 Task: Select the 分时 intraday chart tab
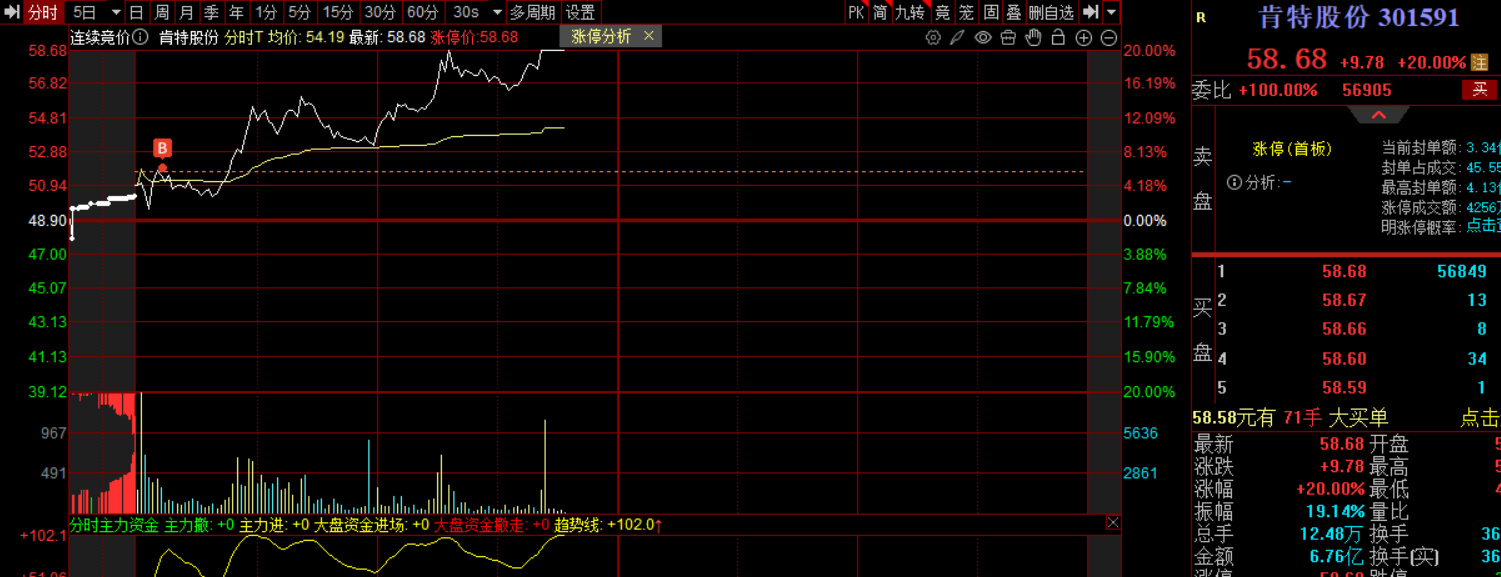pyautogui.click(x=43, y=13)
